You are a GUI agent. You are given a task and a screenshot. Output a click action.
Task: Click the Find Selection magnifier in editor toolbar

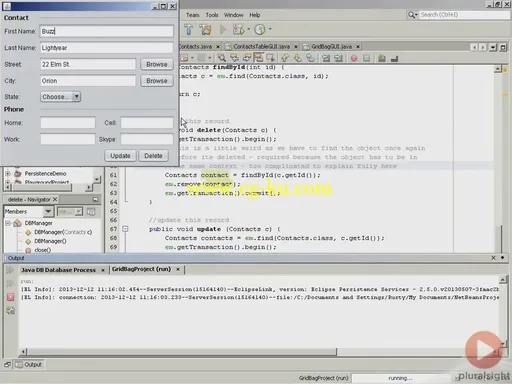(222, 58)
